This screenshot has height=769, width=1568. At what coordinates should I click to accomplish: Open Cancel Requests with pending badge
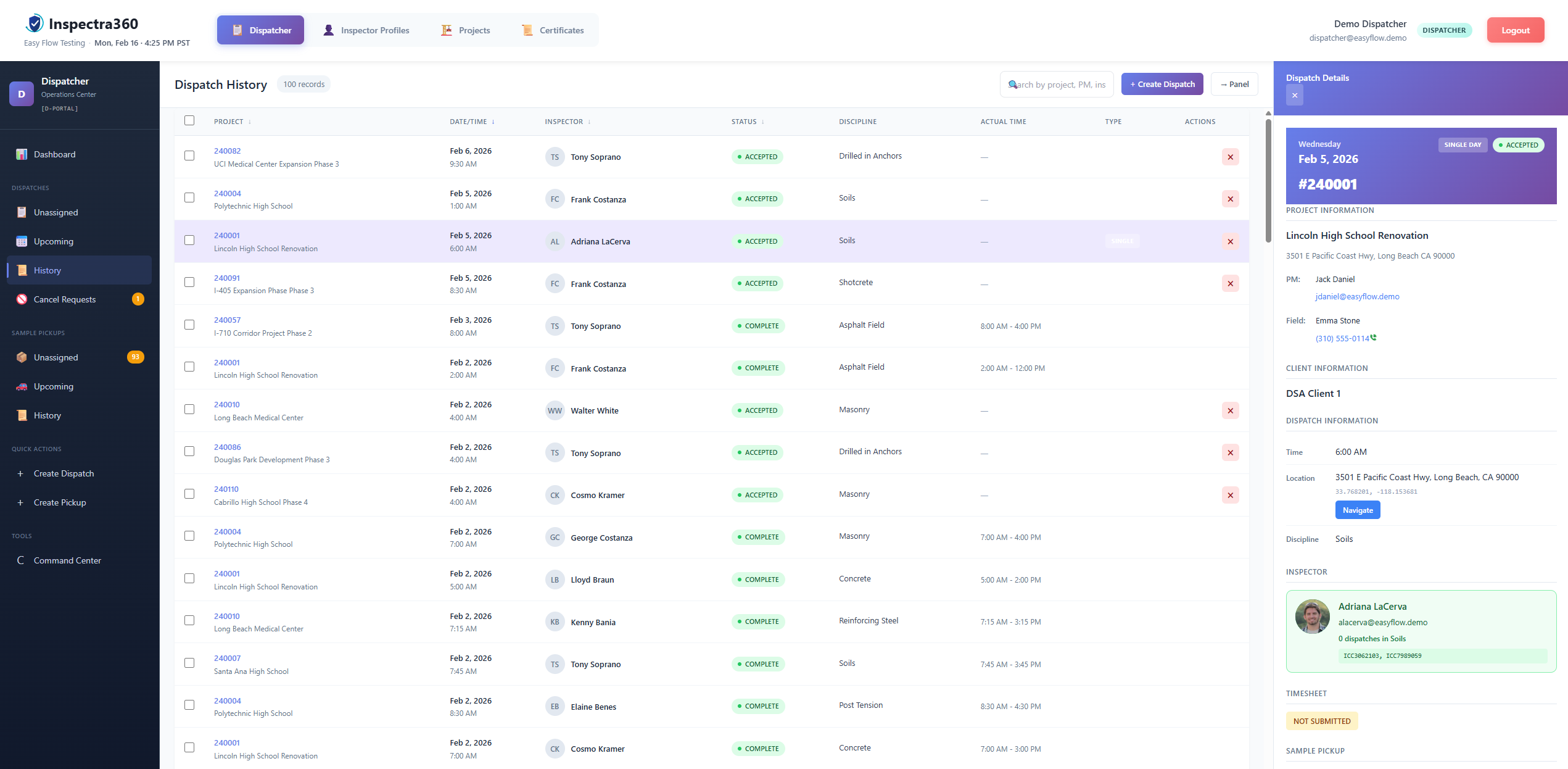click(64, 299)
